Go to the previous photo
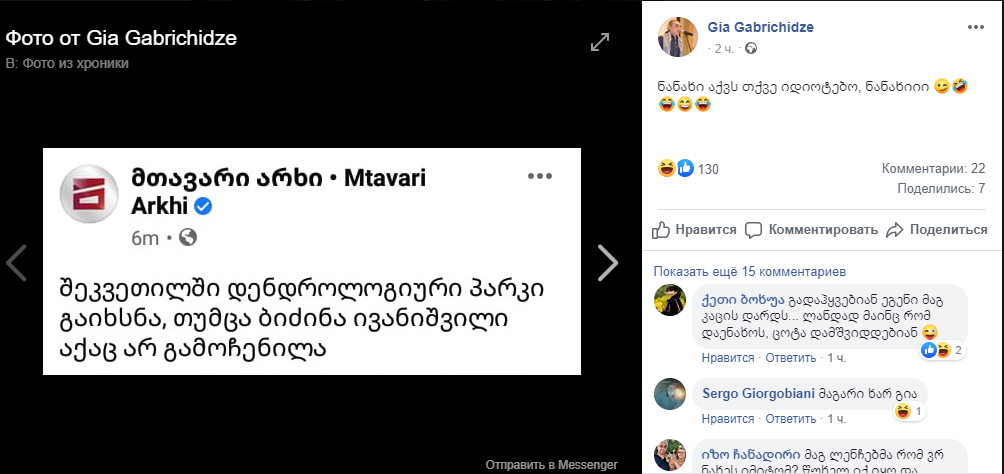1004x474 pixels. tap(16, 263)
